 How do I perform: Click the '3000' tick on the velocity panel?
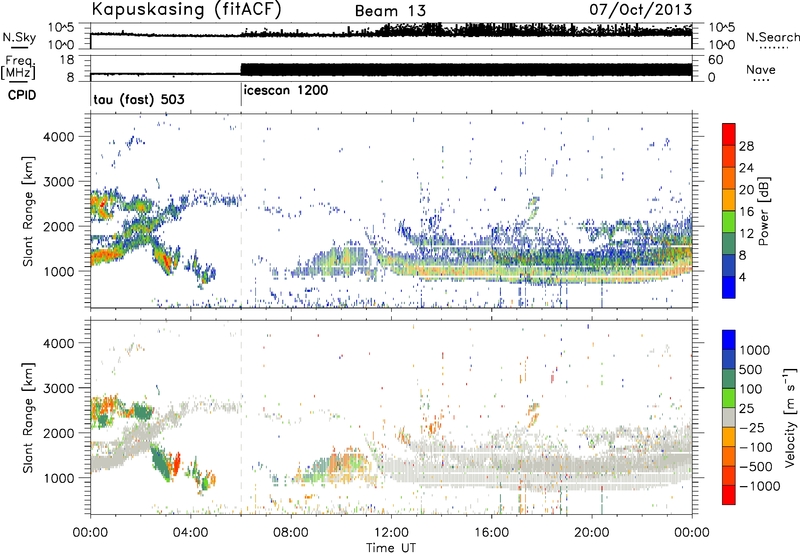59,388
